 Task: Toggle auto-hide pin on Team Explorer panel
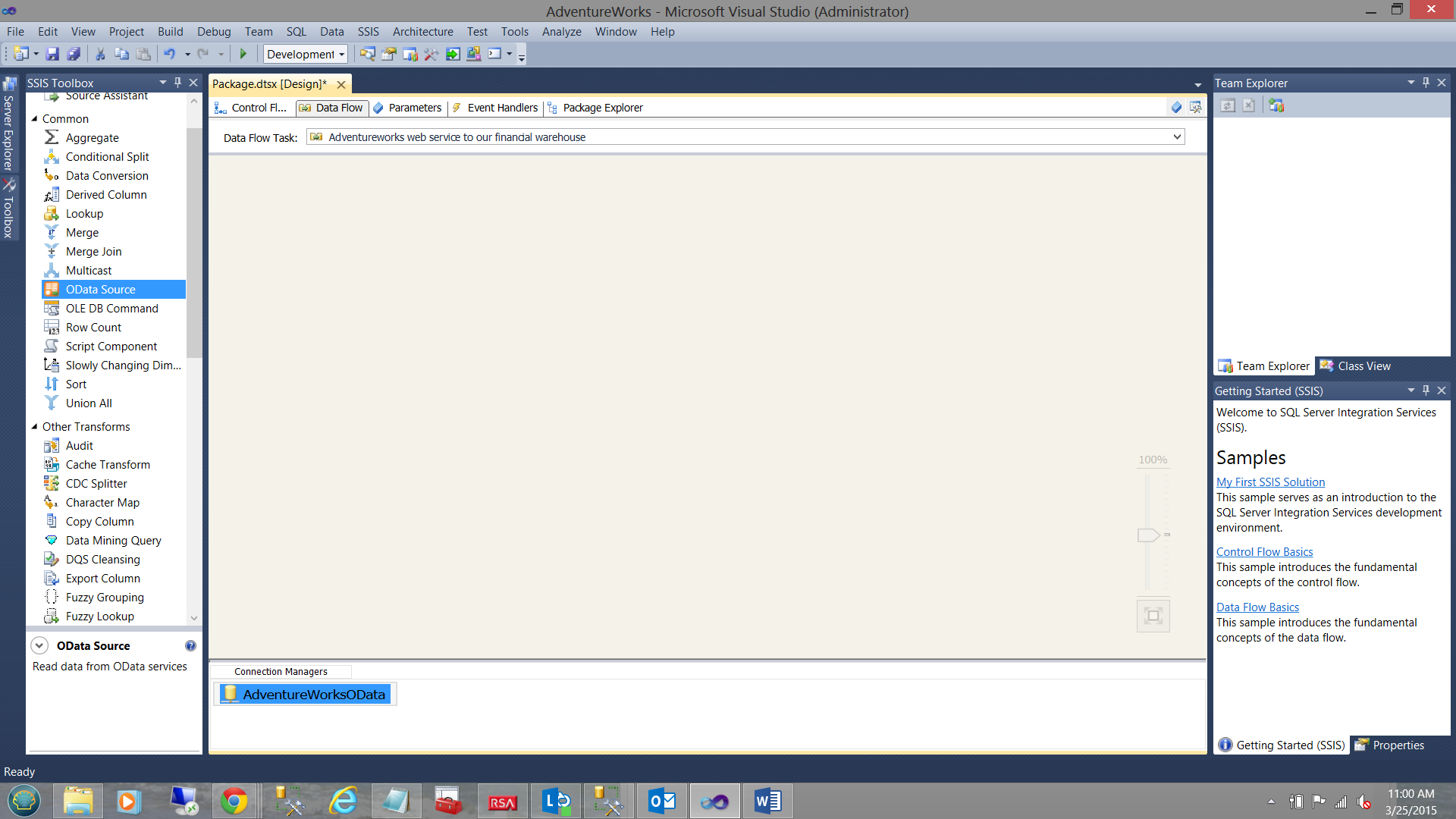tap(1426, 83)
